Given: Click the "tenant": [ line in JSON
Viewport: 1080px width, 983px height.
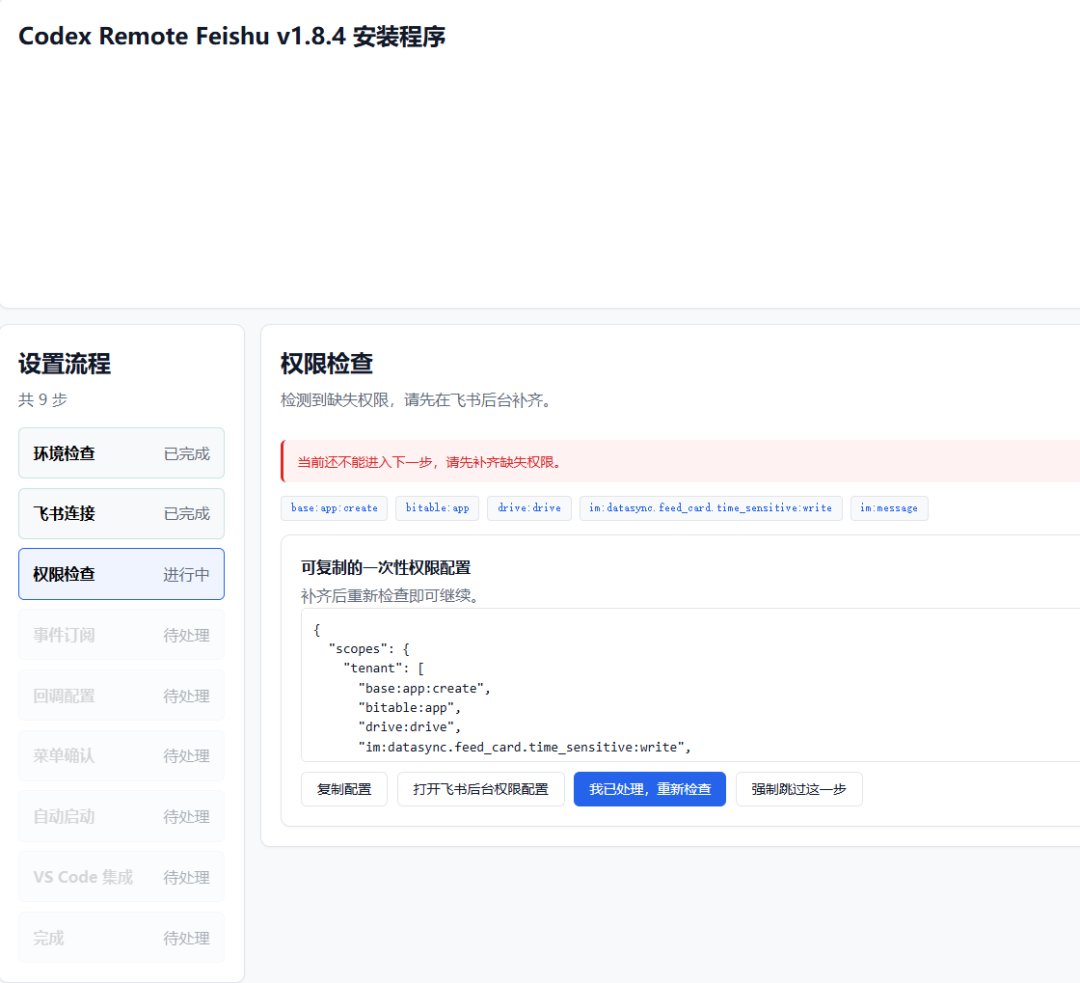Looking at the screenshot, I should tap(384, 668).
